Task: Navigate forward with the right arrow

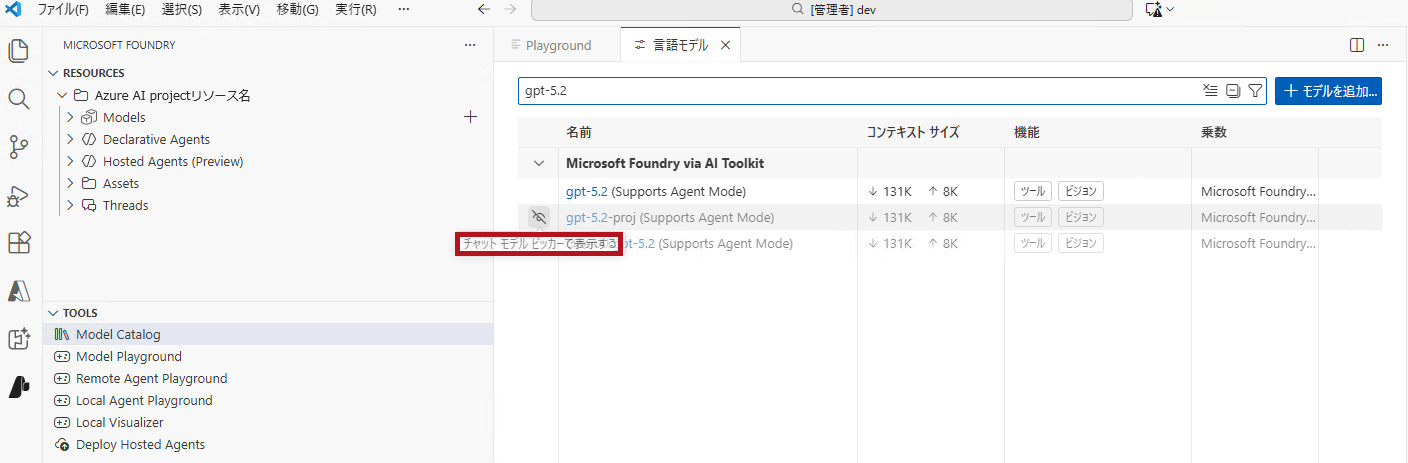Action: coord(510,9)
